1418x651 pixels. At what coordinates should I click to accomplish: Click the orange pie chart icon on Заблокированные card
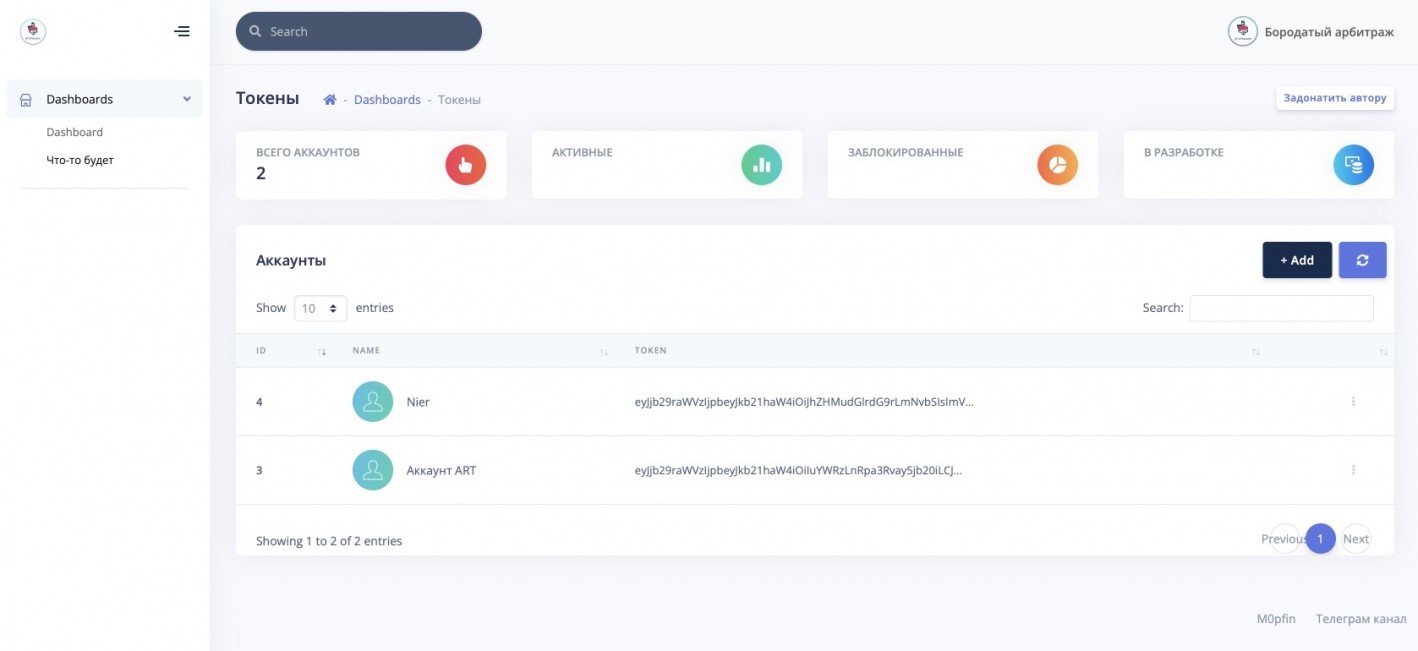(1057, 165)
